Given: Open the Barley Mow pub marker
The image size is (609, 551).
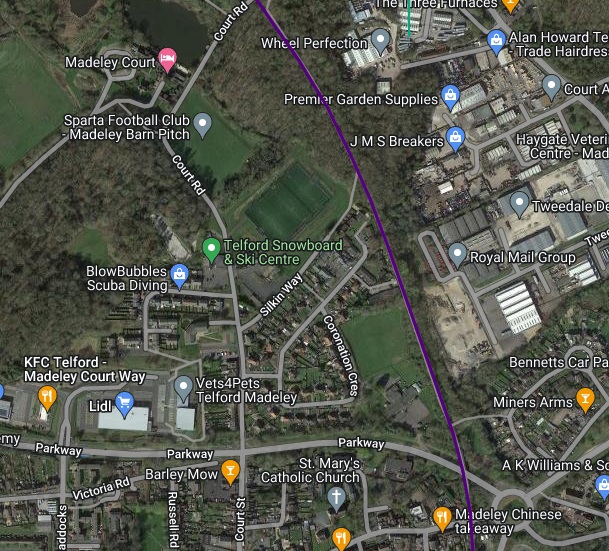Looking at the screenshot, I should 230,472.
